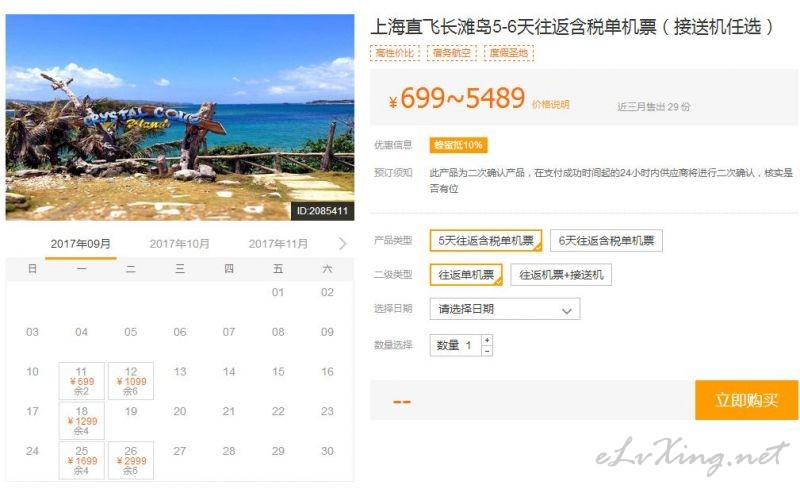Click the 立即购买 button
The height and width of the screenshot is (489, 800).
[746, 400]
